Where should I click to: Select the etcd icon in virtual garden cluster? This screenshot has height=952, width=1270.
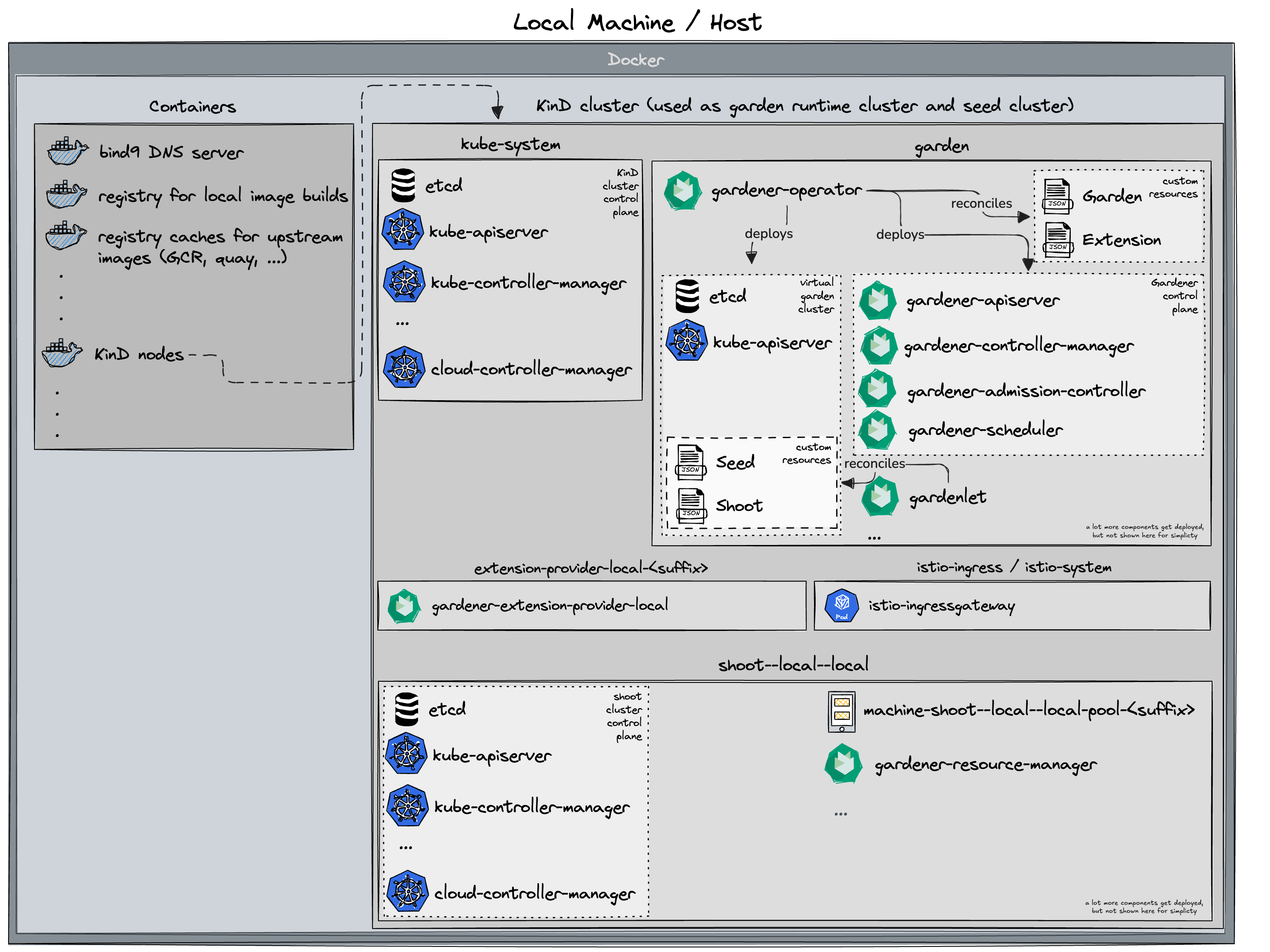coord(687,296)
